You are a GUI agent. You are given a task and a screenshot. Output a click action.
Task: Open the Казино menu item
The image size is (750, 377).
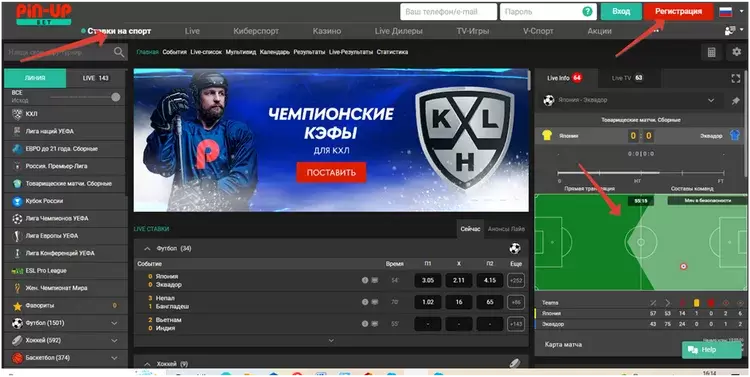pos(327,31)
